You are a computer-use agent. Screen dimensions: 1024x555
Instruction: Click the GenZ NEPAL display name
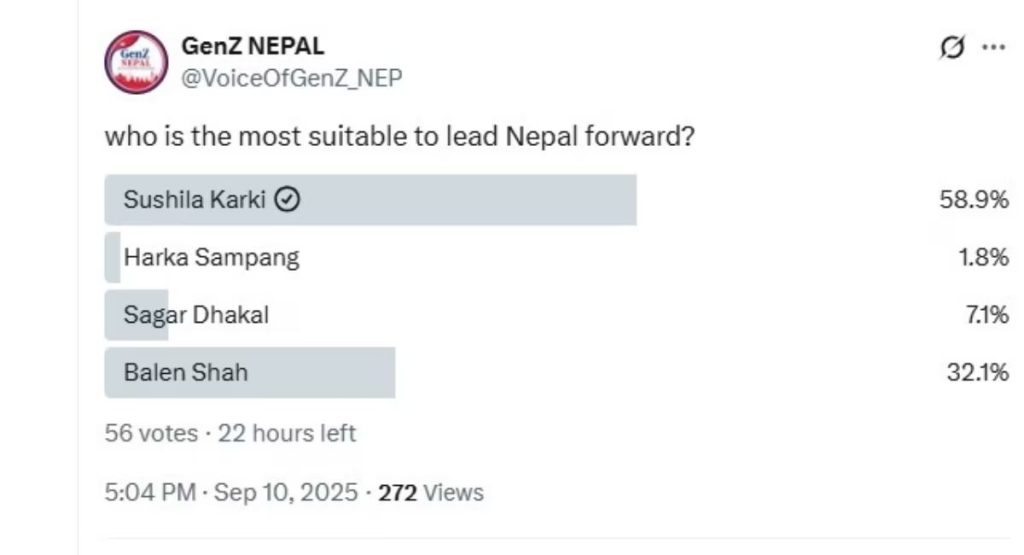click(x=252, y=46)
